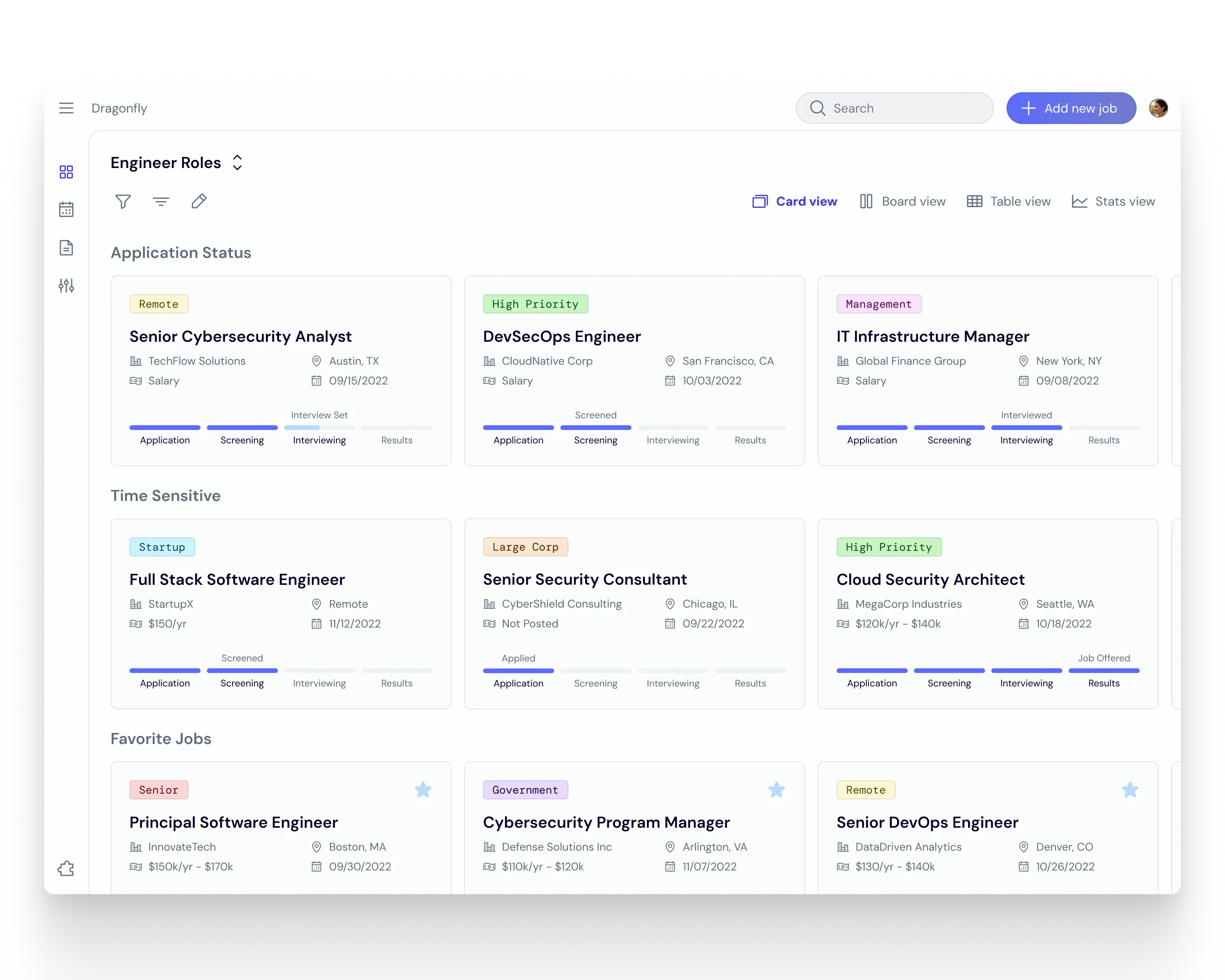Open the hamburger menu
The height and width of the screenshot is (980, 1225).
66,108
